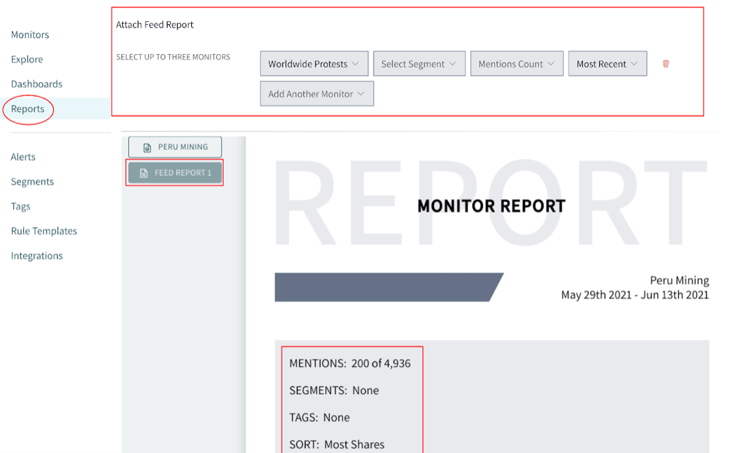Open Dashboards in the sidebar

(36, 84)
